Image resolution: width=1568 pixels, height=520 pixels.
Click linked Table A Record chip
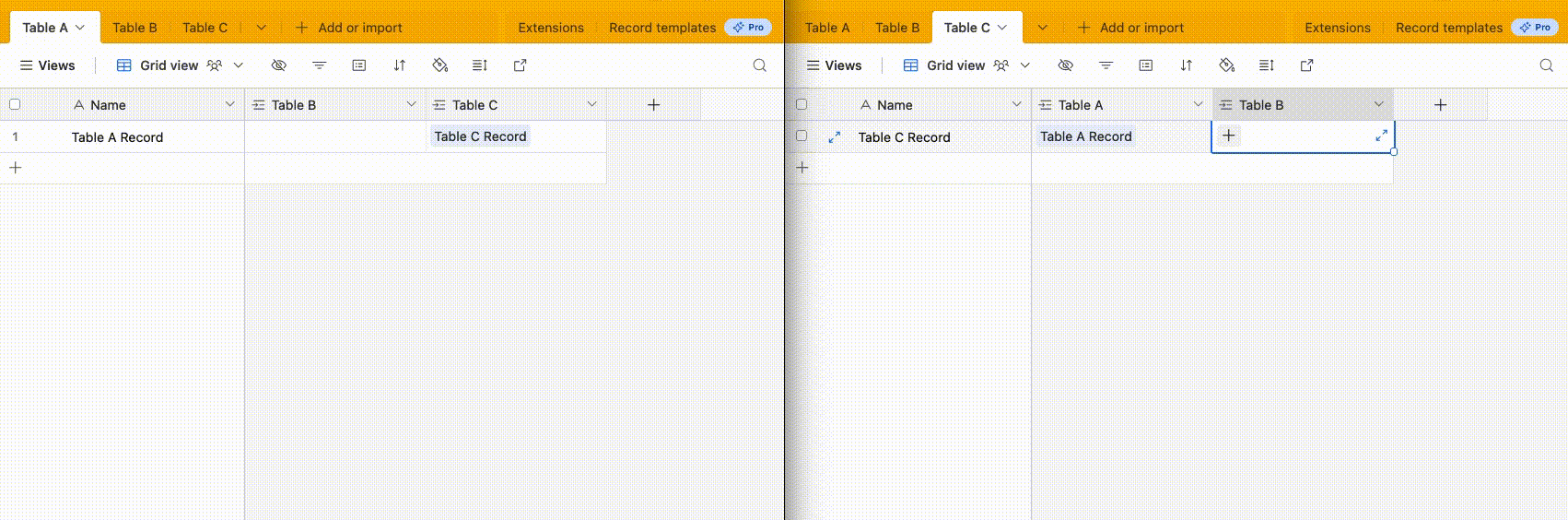1085,136
